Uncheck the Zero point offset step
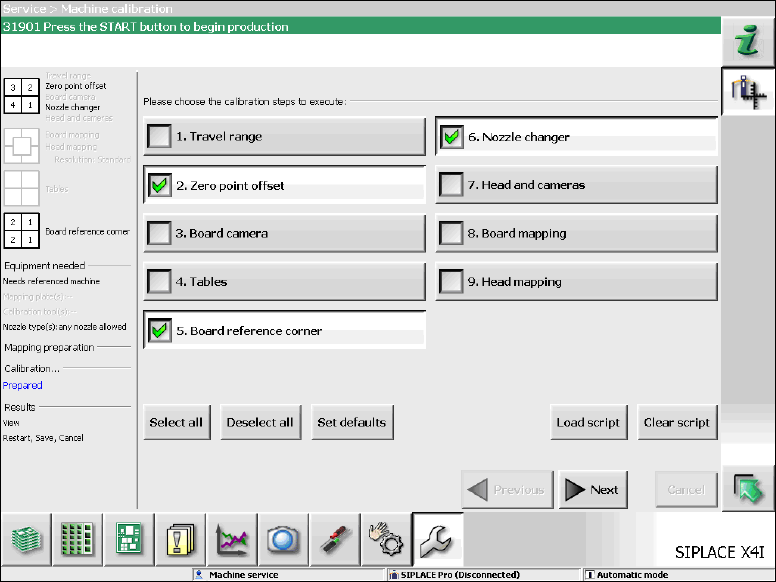This screenshot has height=582, width=776. pyautogui.click(x=159, y=186)
